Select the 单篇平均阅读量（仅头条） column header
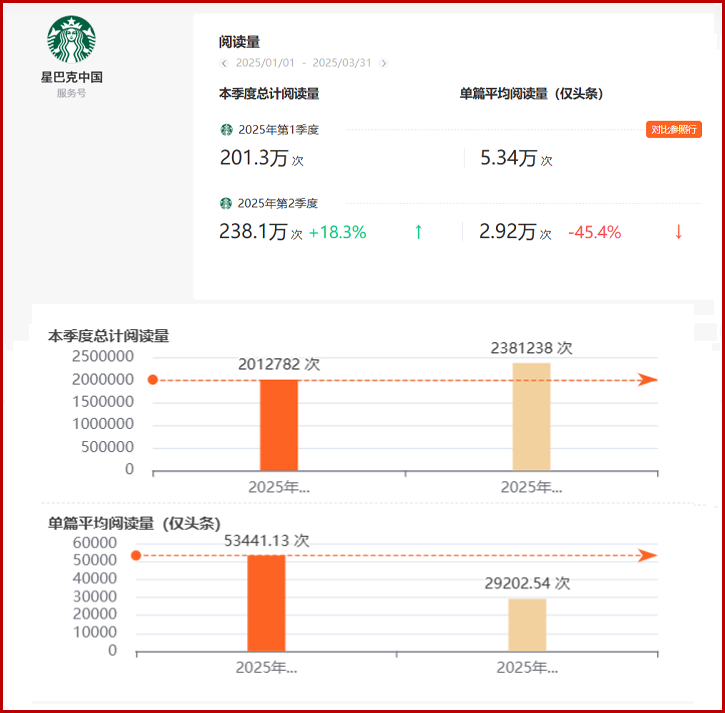Screen dimensions: 725x713 531,94
